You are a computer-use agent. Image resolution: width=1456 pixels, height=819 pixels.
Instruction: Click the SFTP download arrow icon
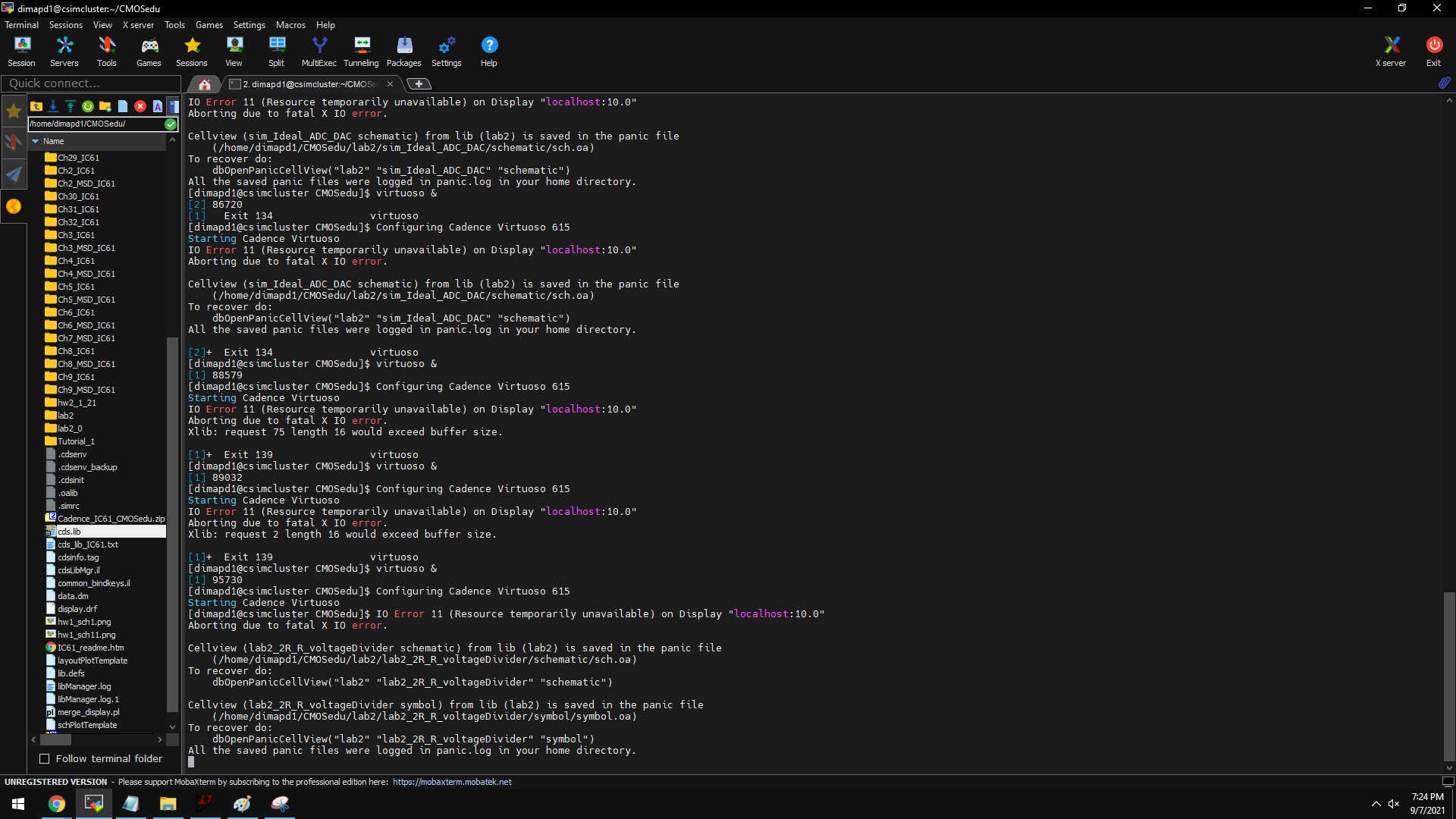point(53,106)
